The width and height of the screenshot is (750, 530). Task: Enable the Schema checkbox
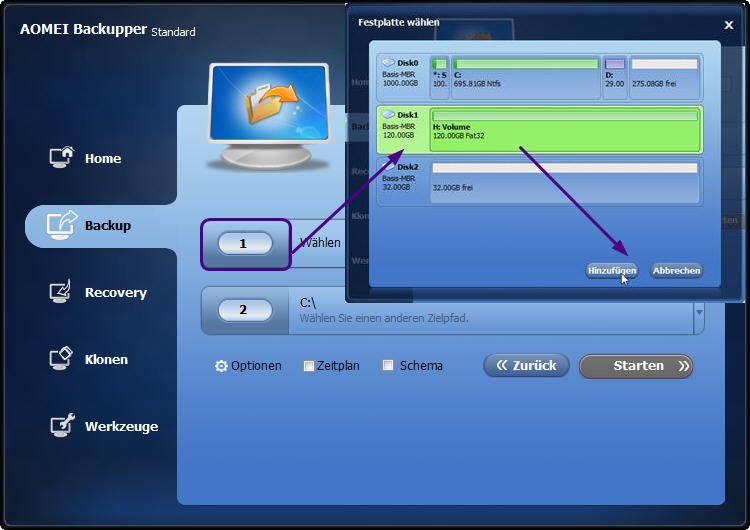coord(388,365)
